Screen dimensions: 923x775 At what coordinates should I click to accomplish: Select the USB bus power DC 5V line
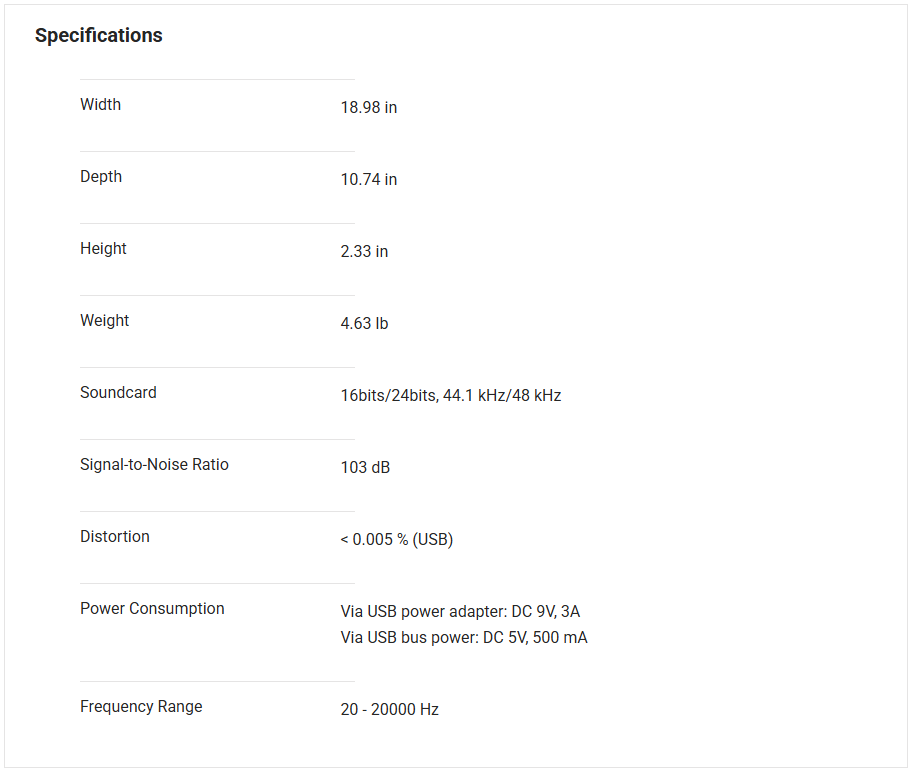pyautogui.click(x=464, y=638)
